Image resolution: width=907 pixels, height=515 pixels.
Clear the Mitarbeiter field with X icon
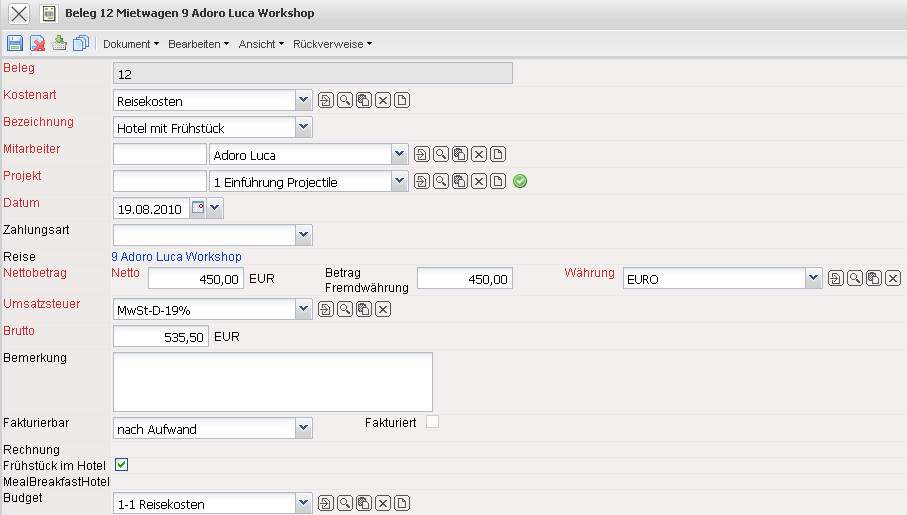tap(480, 154)
